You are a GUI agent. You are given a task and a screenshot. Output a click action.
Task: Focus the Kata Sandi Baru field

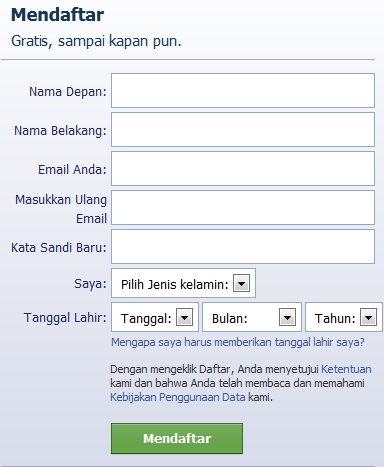(243, 247)
